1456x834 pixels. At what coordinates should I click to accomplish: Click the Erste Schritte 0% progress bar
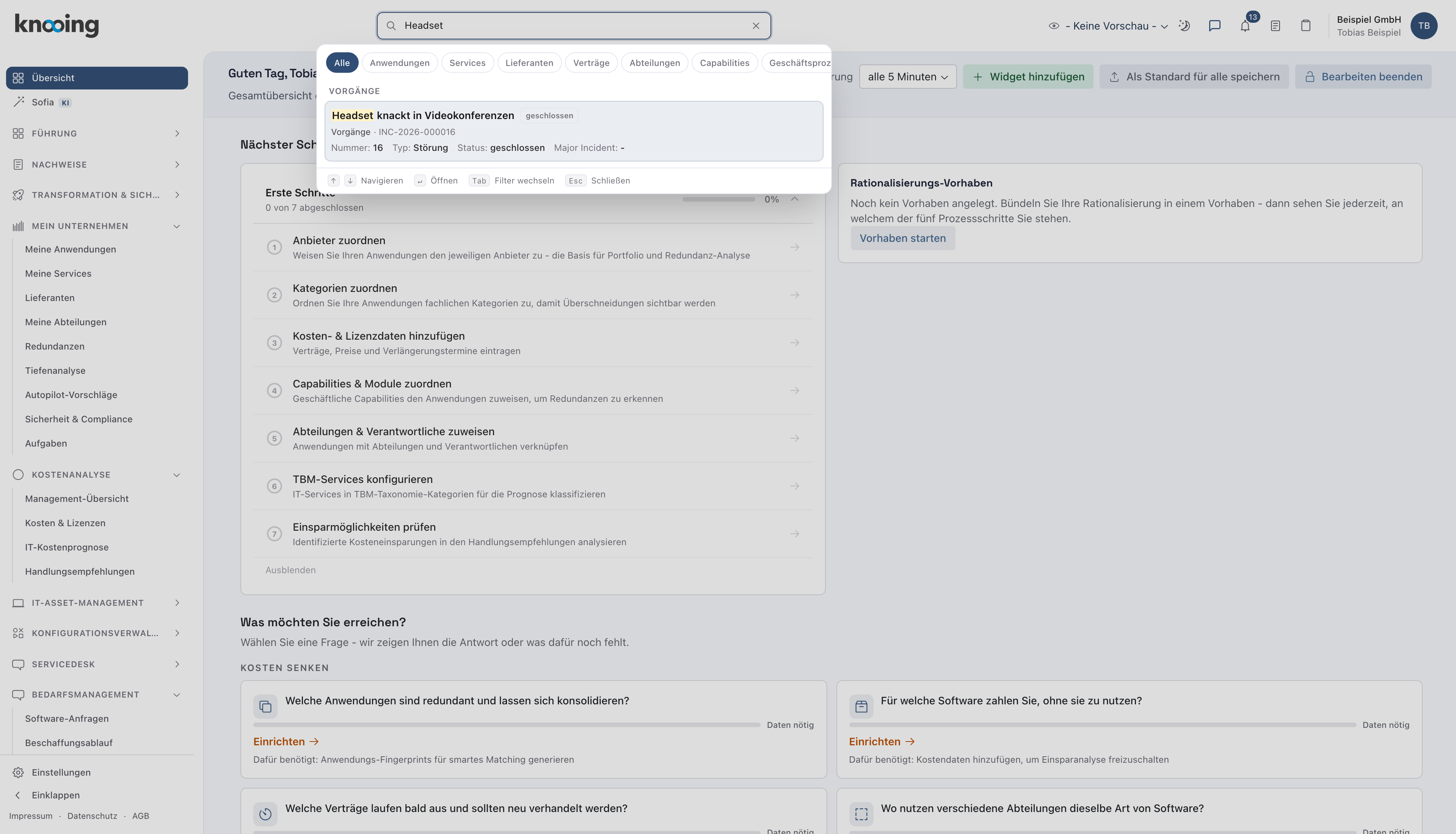click(718, 199)
